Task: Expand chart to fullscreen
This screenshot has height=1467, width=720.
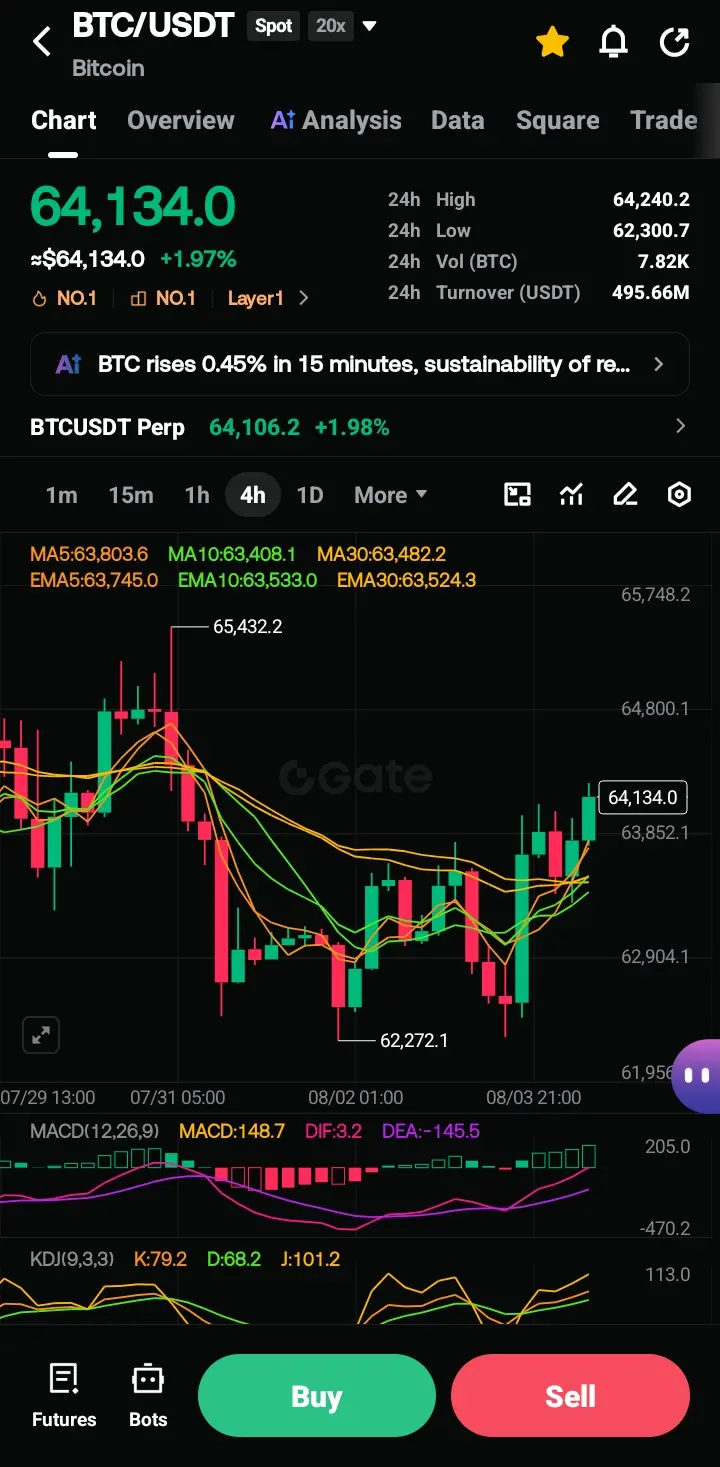Action: 41,1035
